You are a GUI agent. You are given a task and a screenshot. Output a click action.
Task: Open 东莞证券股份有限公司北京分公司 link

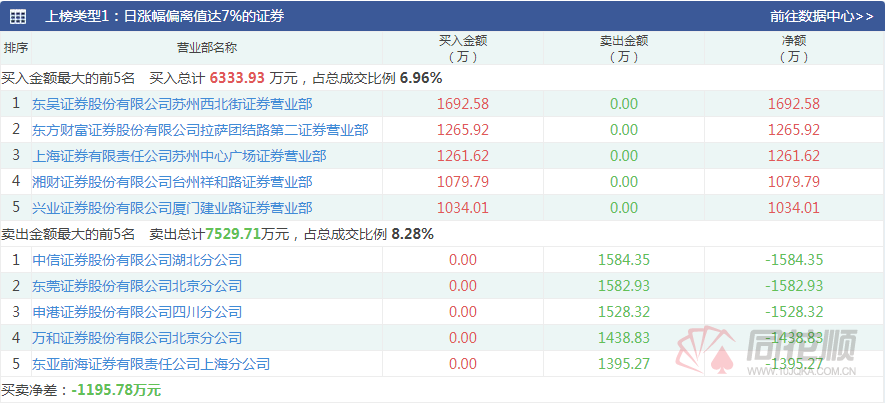(137, 286)
